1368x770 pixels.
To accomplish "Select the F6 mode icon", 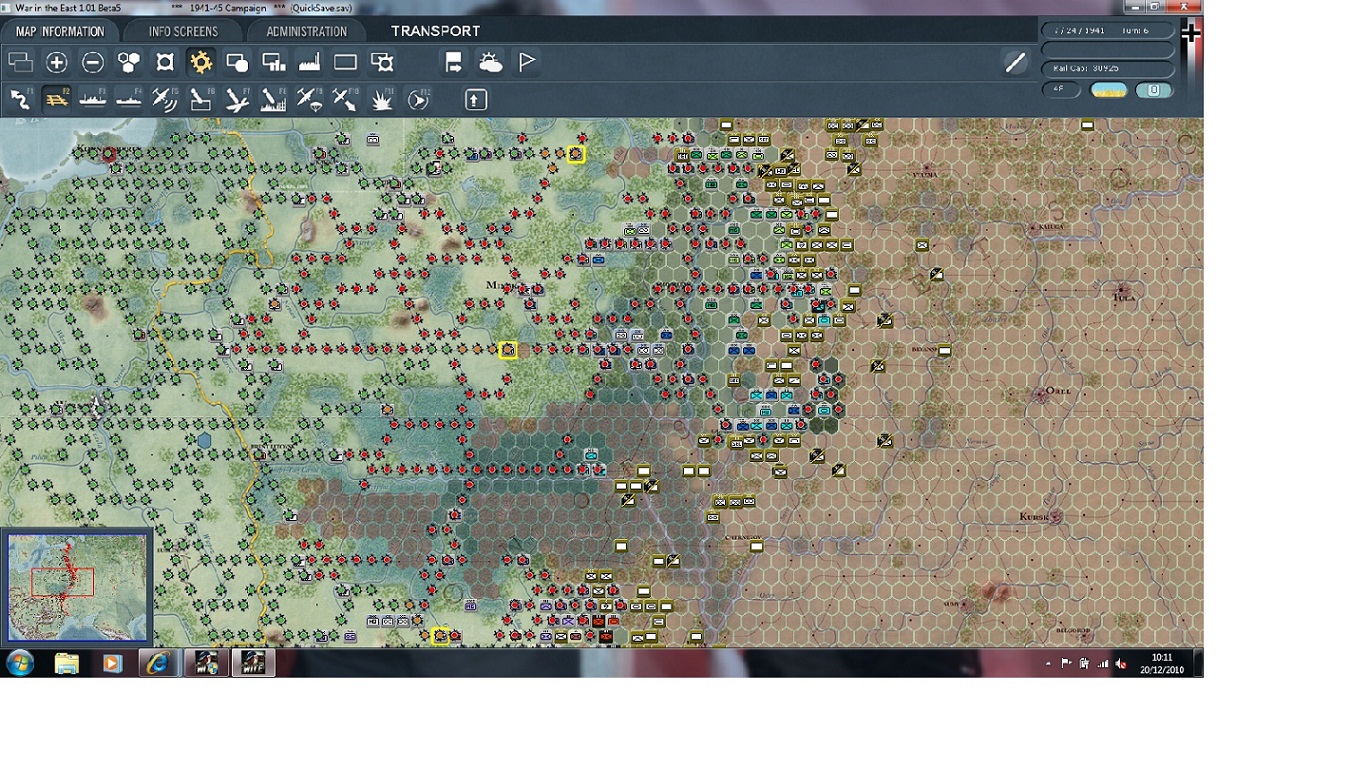I will pos(201,99).
